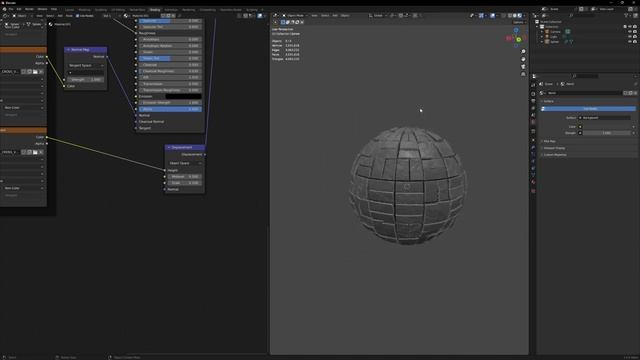
Task: Toggle visibility eye for Camera in outliner
Action: click(x=630, y=31)
